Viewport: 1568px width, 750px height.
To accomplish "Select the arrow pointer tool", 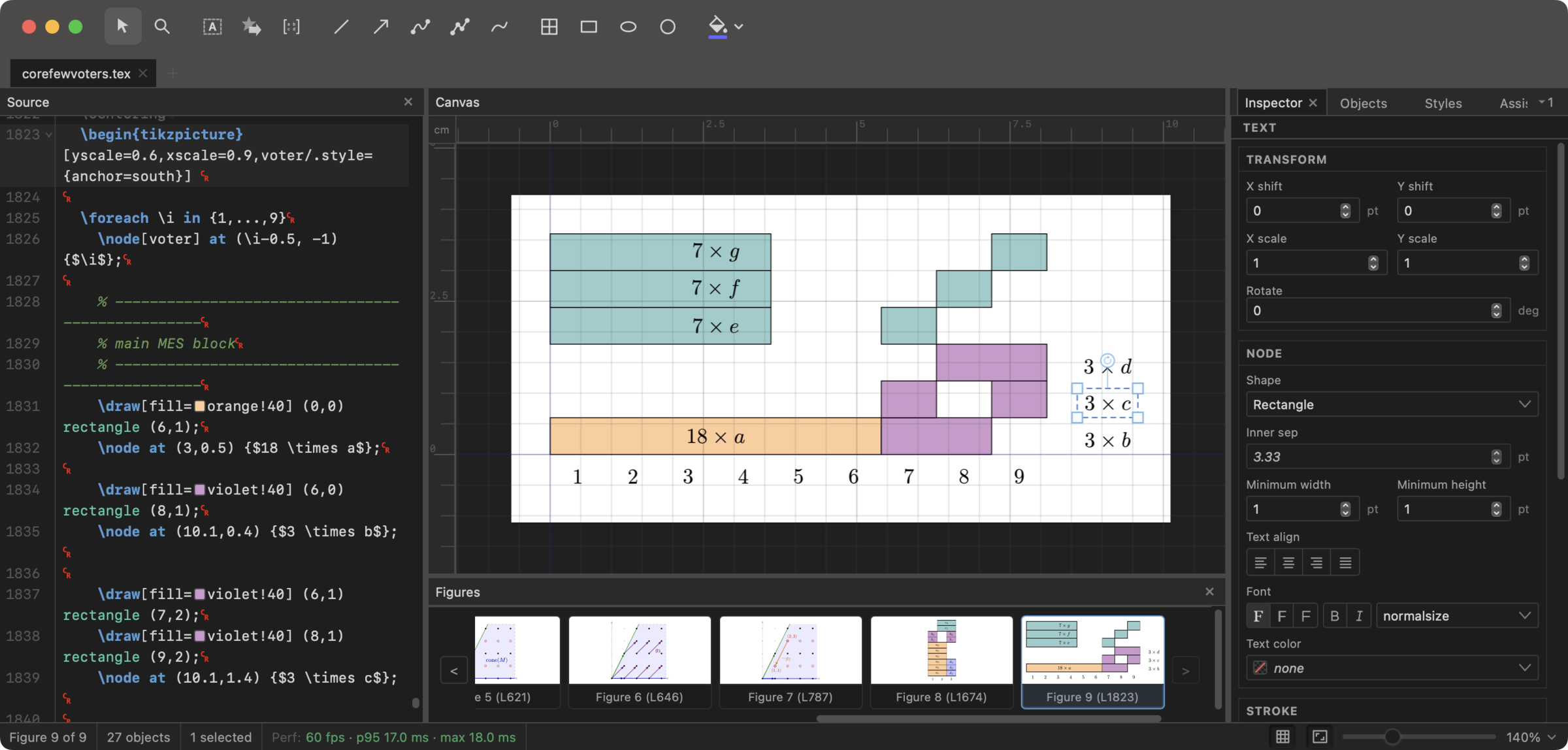I will point(122,26).
